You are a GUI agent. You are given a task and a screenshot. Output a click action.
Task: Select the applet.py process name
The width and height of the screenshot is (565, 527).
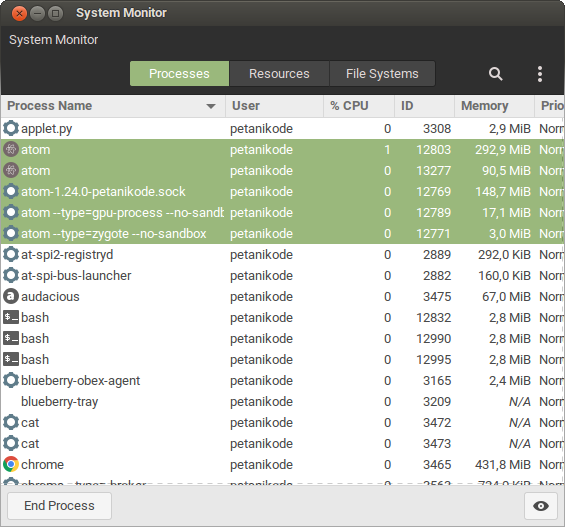(x=46, y=129)
